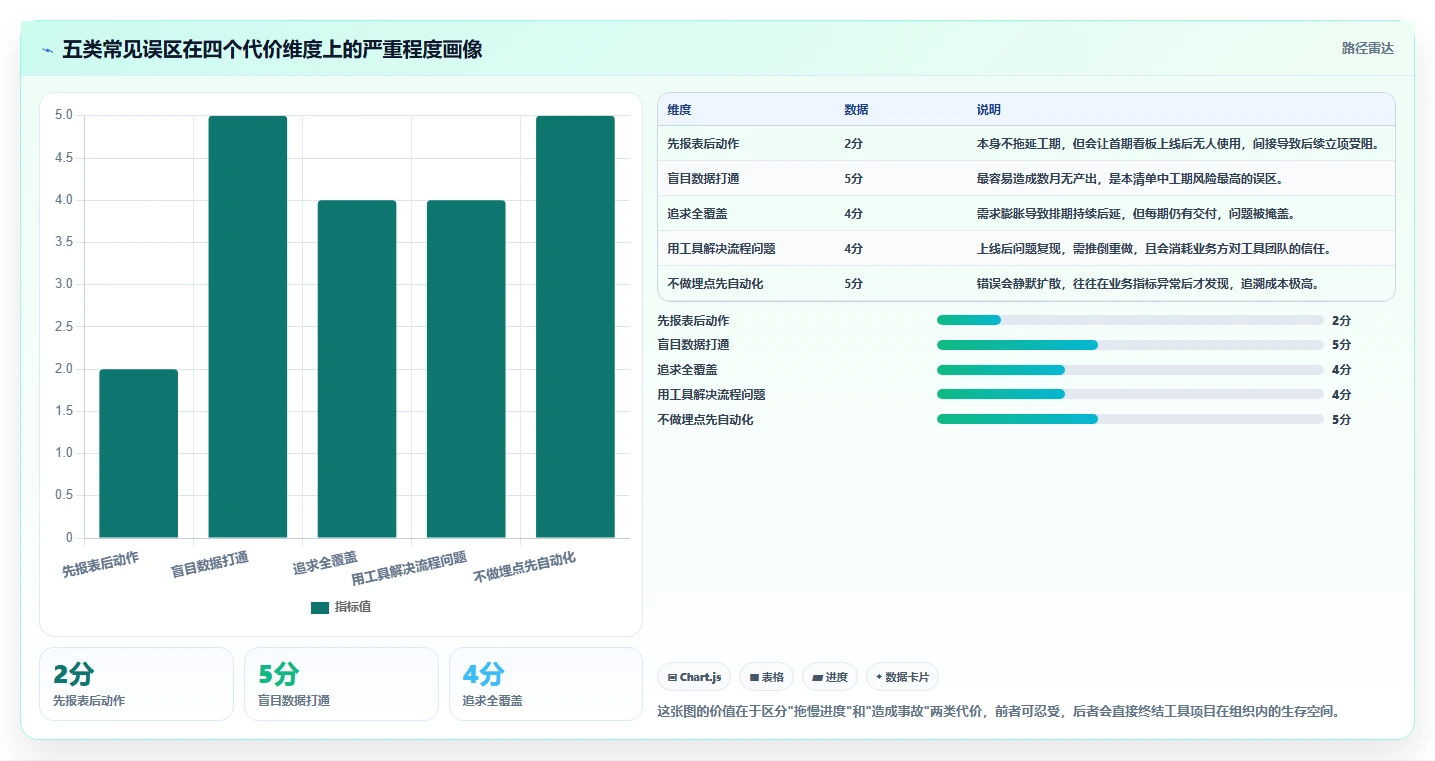Click the 先报表后动作 progress bar
Viewport: 1435px width, 761px height.
pos(1130,320)
